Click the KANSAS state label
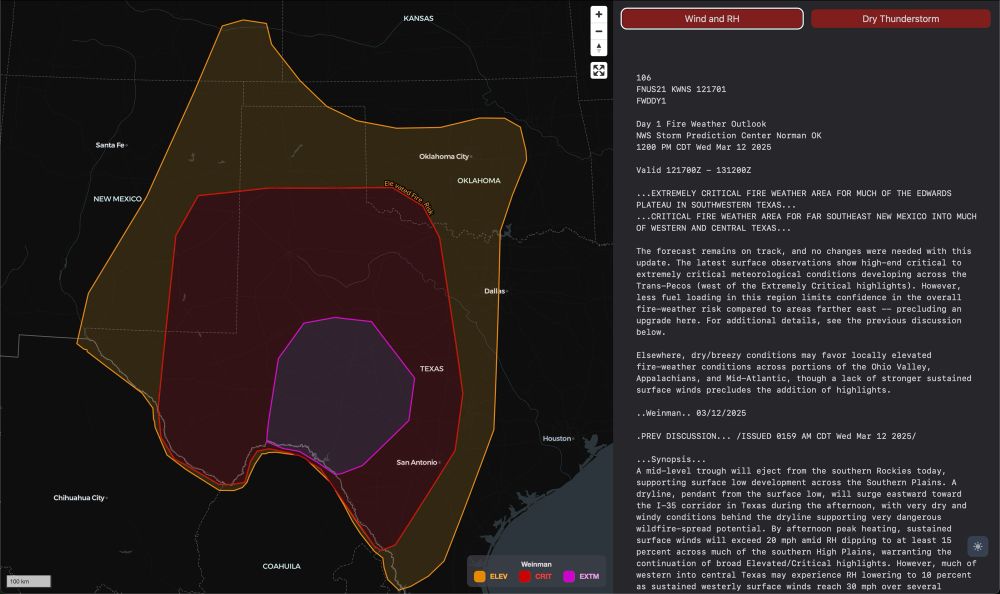Viewport: 1000px width, 594px height. (x=418, y=19)
